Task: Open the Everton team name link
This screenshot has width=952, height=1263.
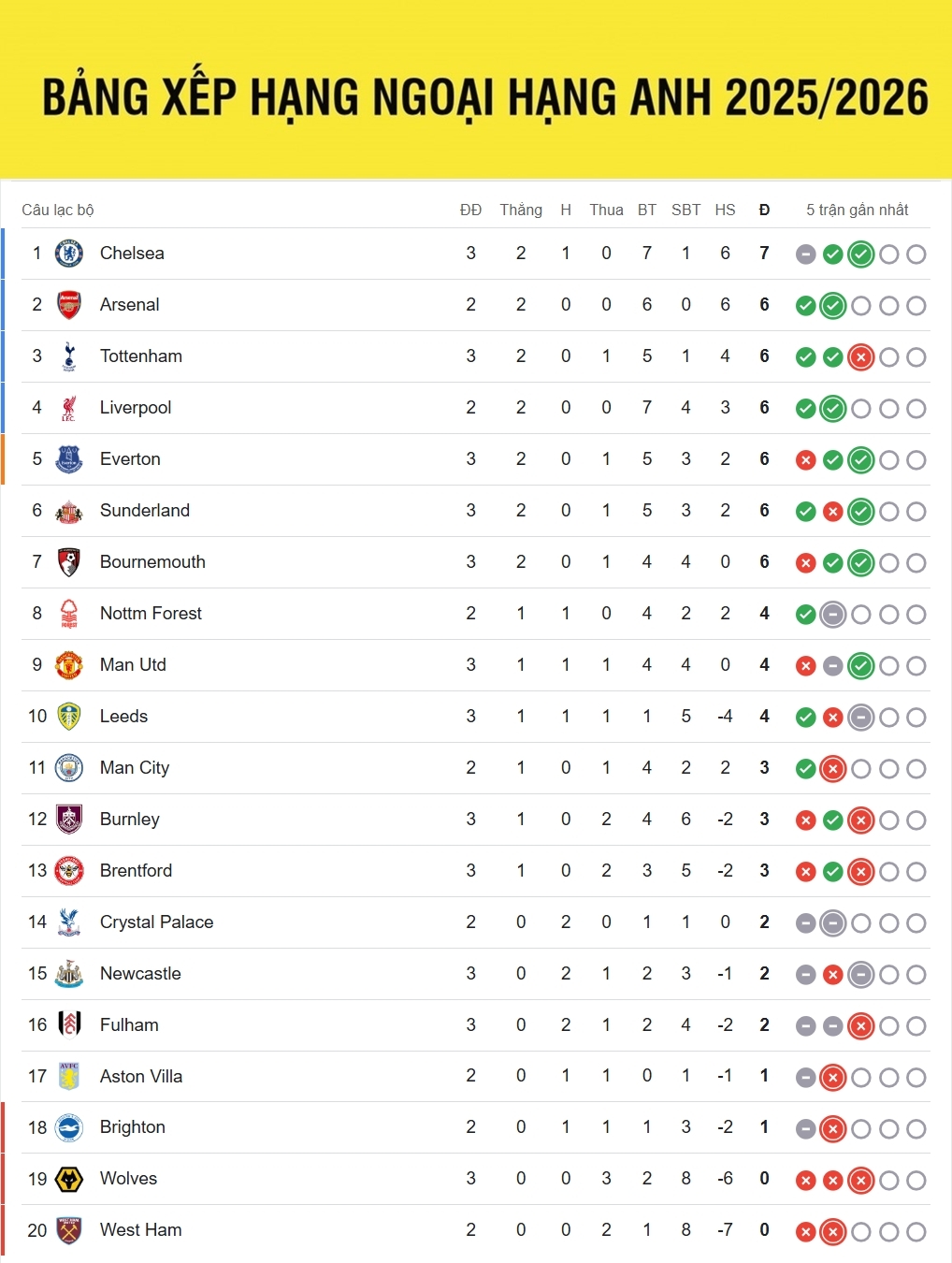Action: [130, 459]
